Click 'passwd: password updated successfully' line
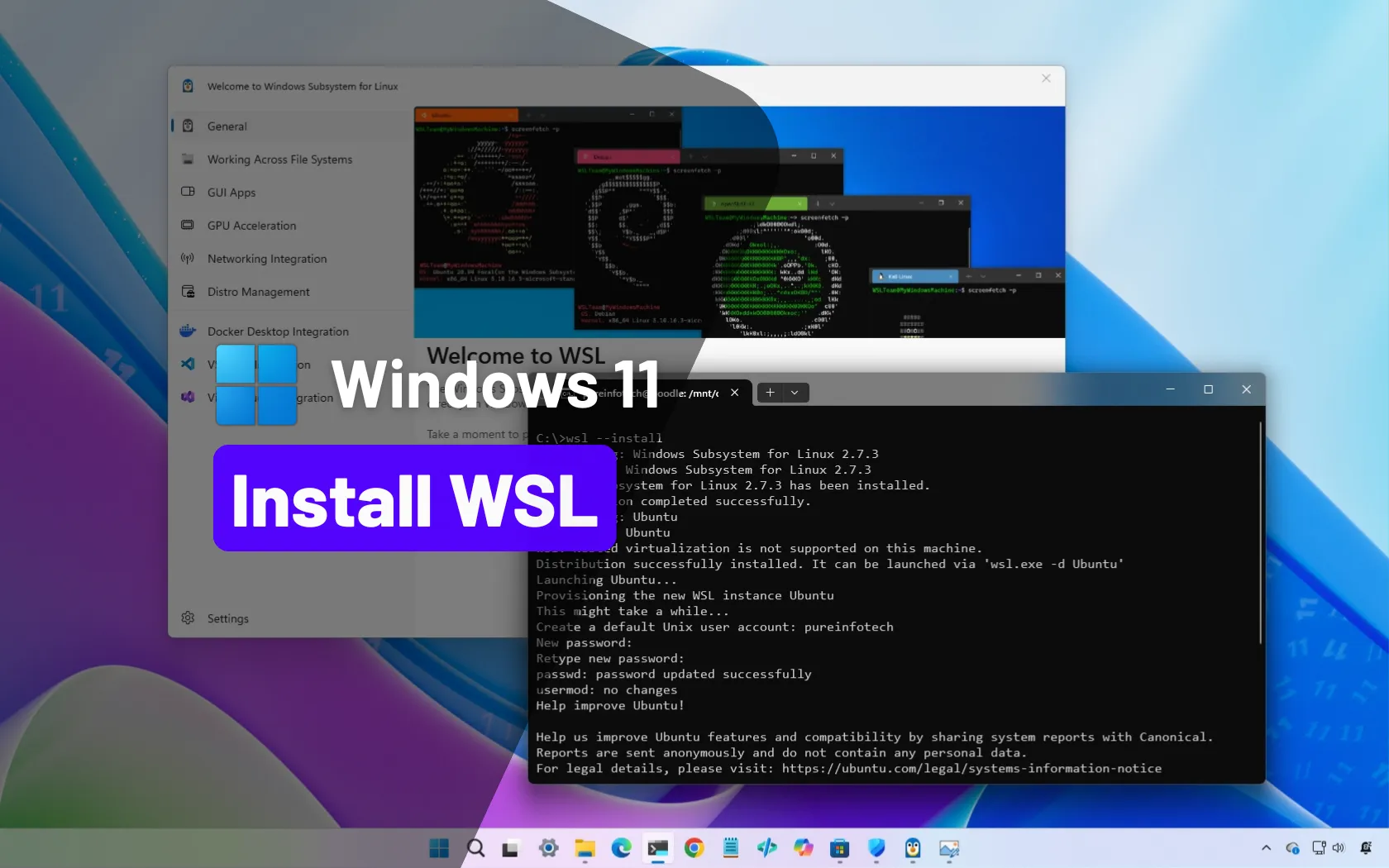The image size is (1389, 868). pyautogui.click(x=674, y=675)
